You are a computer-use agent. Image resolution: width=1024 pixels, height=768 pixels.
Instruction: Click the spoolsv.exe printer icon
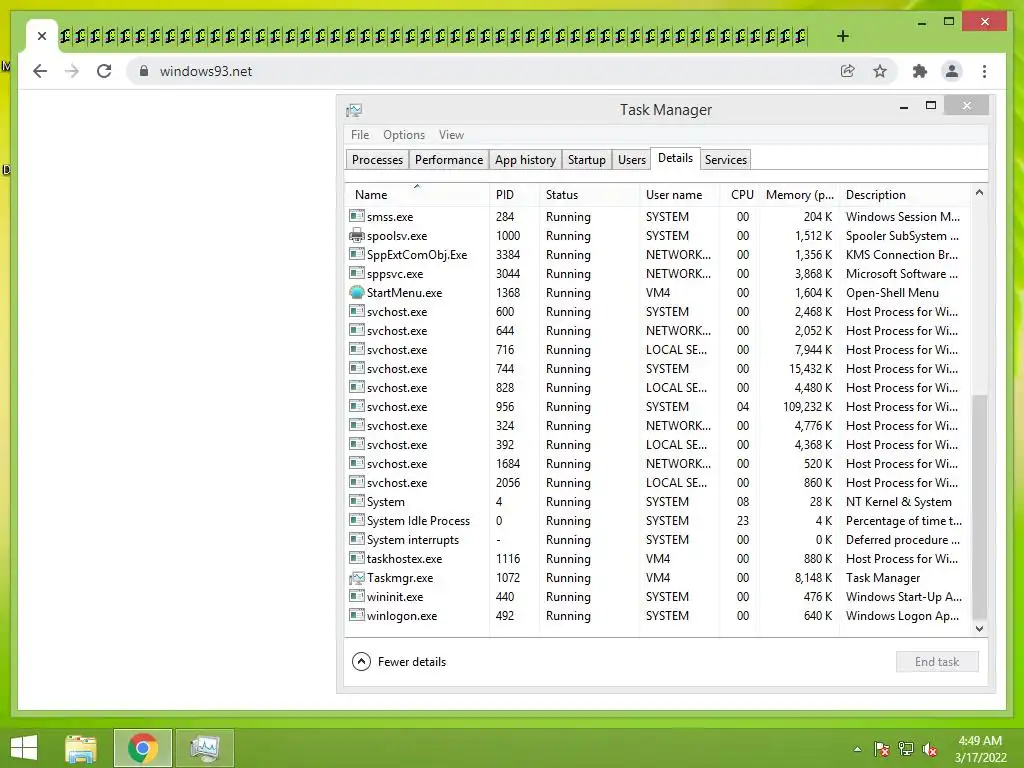tap(357, 235)
